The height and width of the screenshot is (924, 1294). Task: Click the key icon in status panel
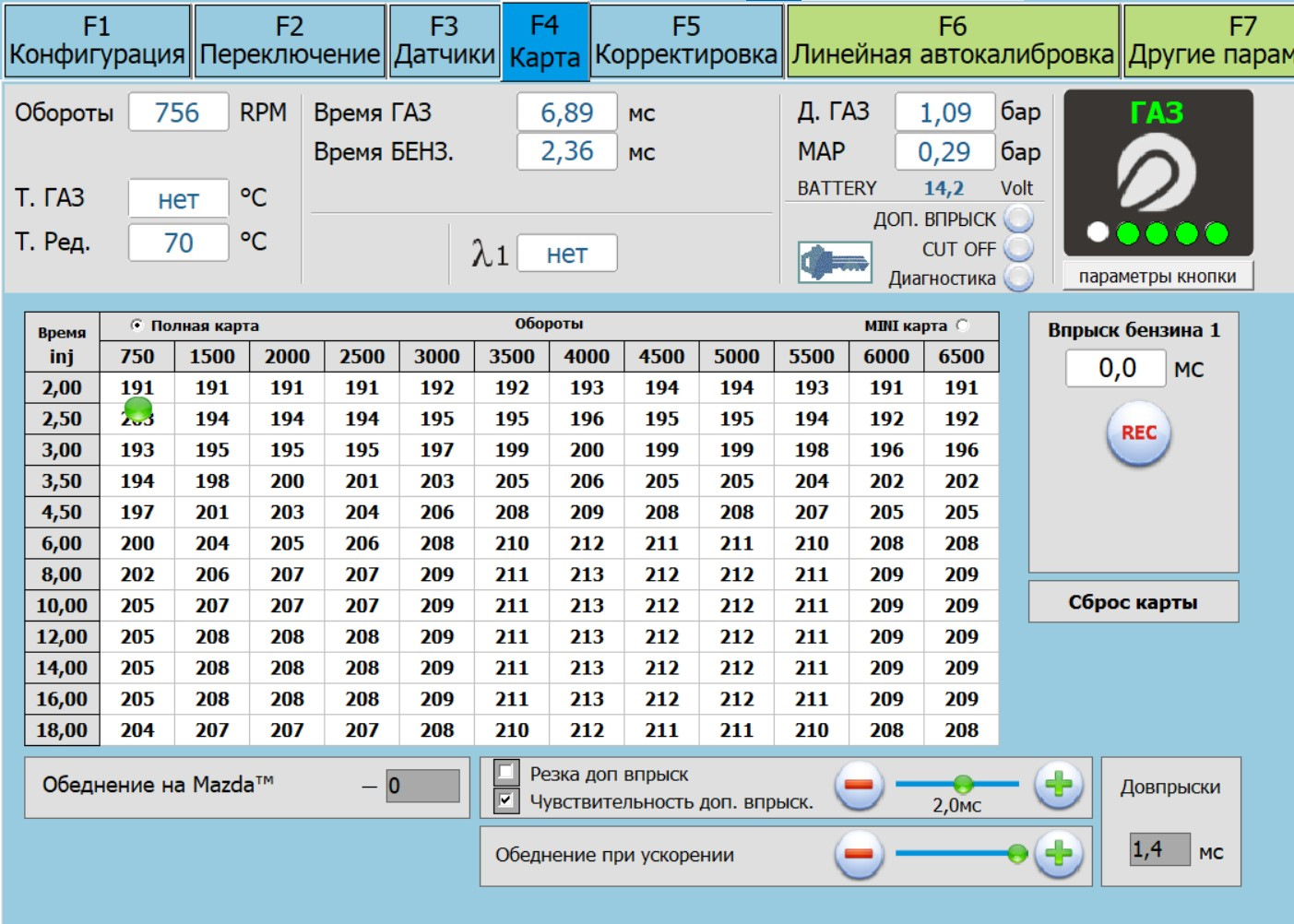pyautogui.click(x=835, y=263)
